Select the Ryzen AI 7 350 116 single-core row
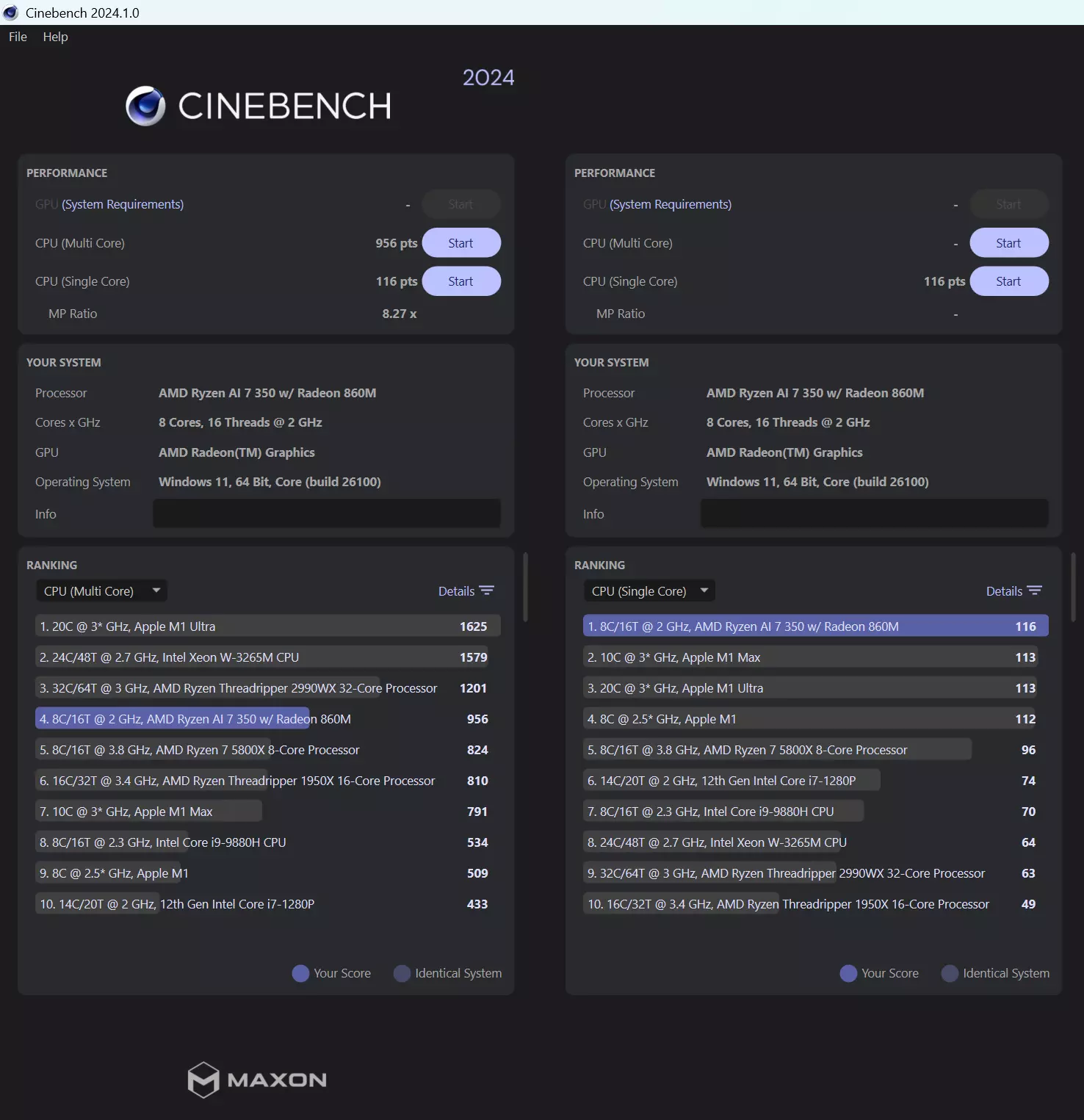This screenshot has height=1120, width=1084. 816,626
